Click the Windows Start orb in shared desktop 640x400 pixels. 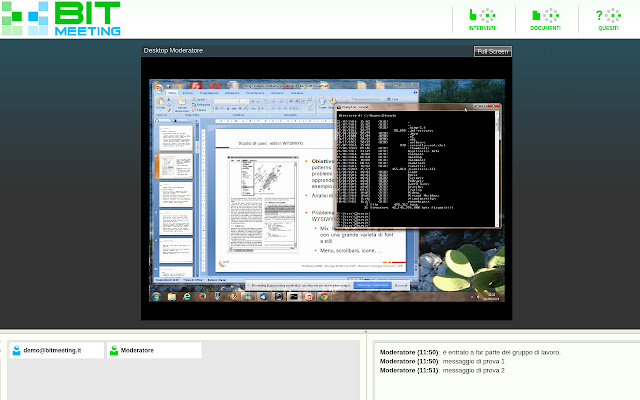156,297
